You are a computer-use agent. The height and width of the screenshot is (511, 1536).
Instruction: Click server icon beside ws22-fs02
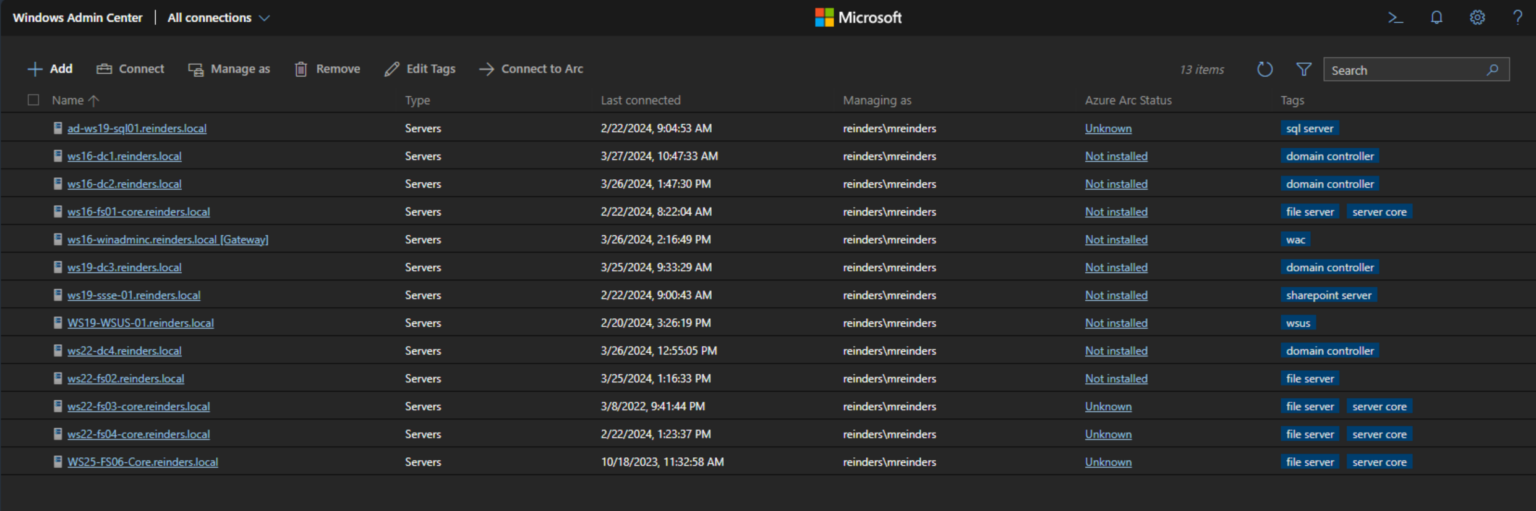click(x=58, y=379)
